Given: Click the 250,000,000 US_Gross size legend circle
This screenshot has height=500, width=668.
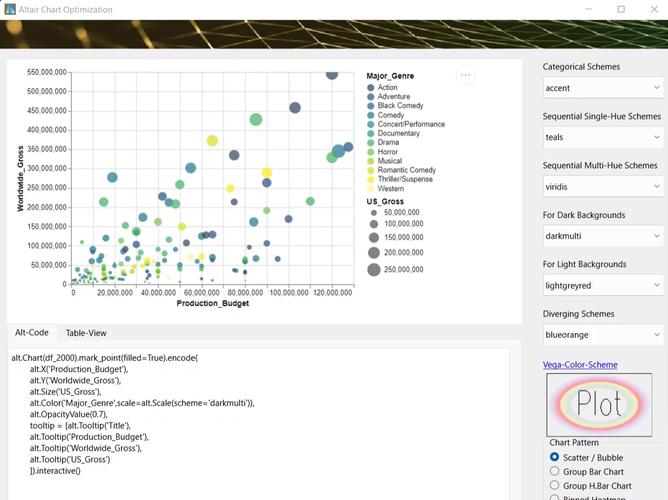Looking at the screenshot, I should pyautogui.click(x=373, y=269).
